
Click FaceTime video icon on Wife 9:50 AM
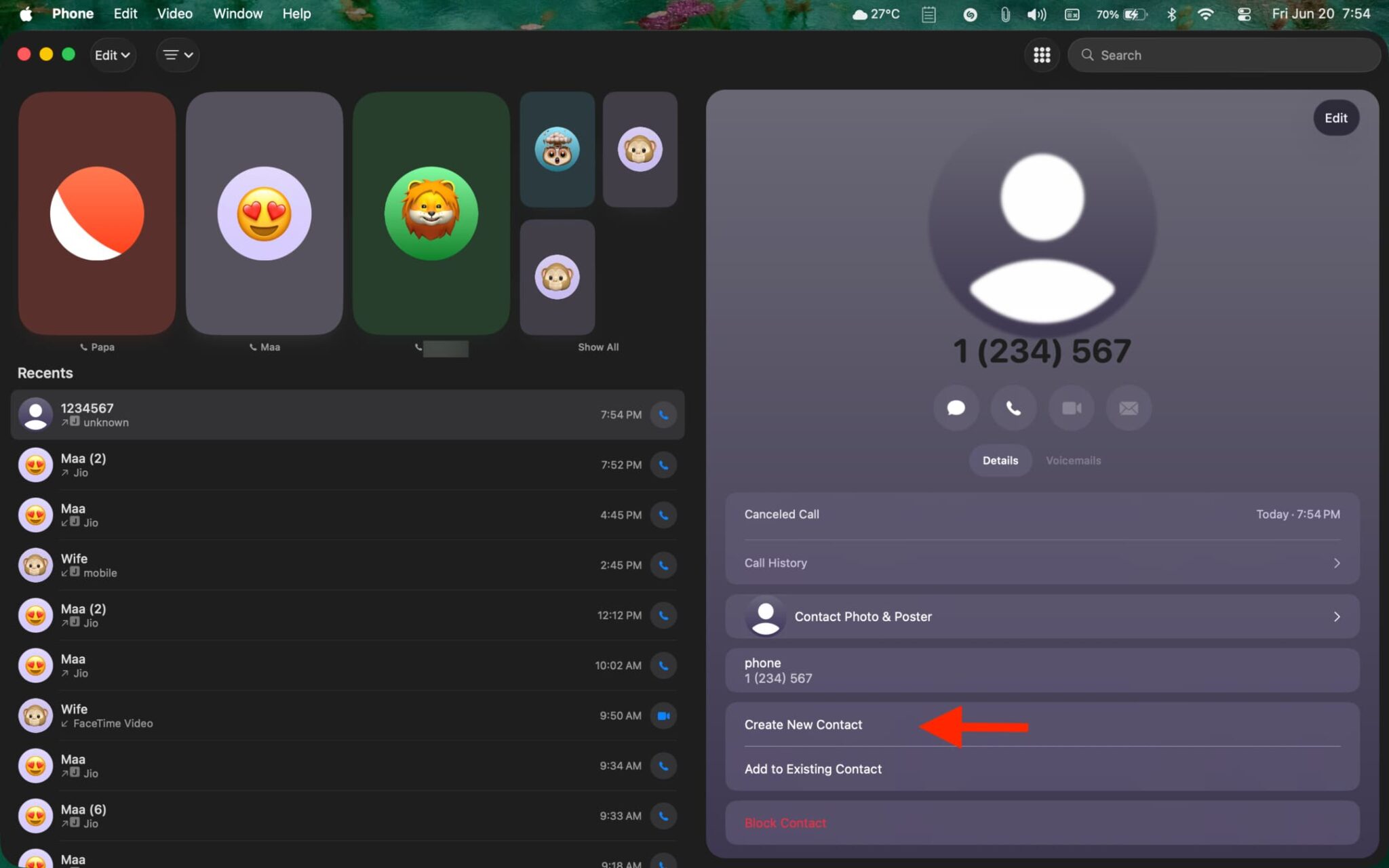click(663, 715)
